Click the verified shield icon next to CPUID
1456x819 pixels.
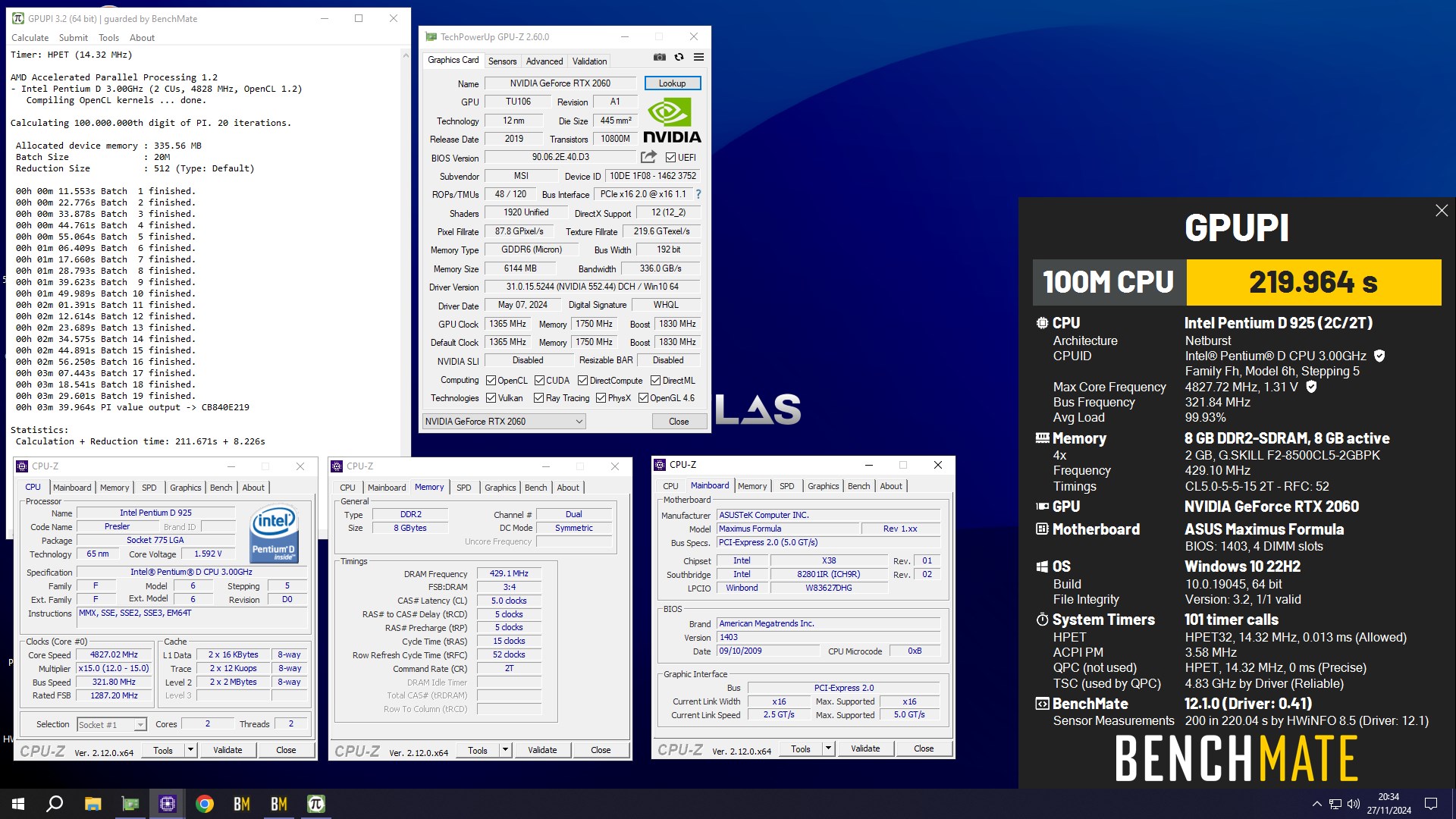click(x=1379, y=356)
